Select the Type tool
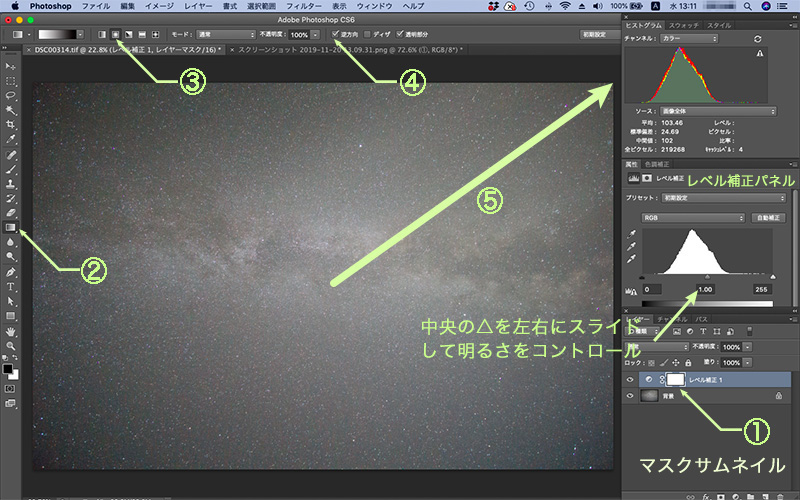 tap(10, 287)
